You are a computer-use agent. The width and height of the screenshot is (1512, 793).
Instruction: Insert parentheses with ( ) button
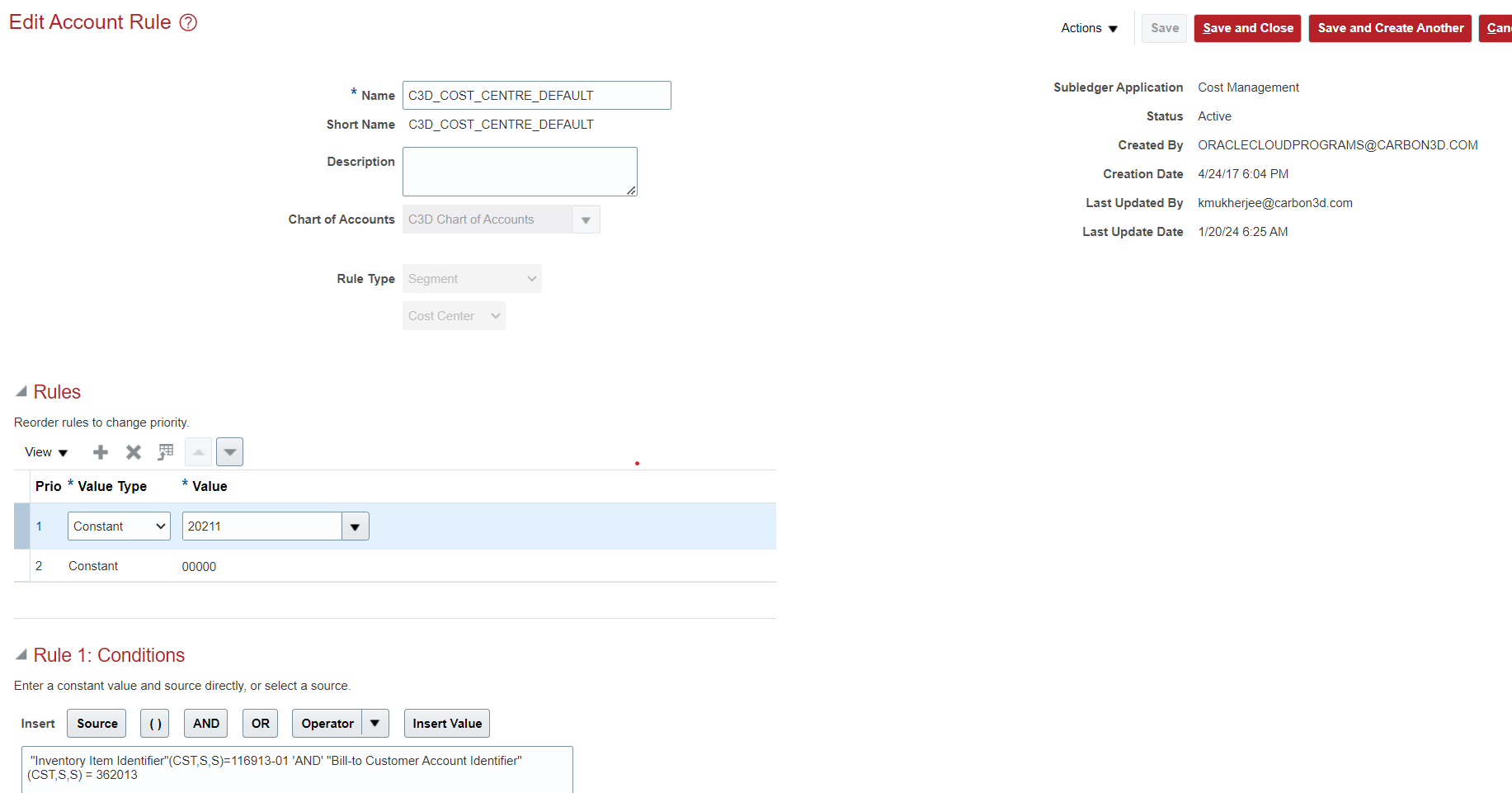pyautogui.click(x=155, y=724)
